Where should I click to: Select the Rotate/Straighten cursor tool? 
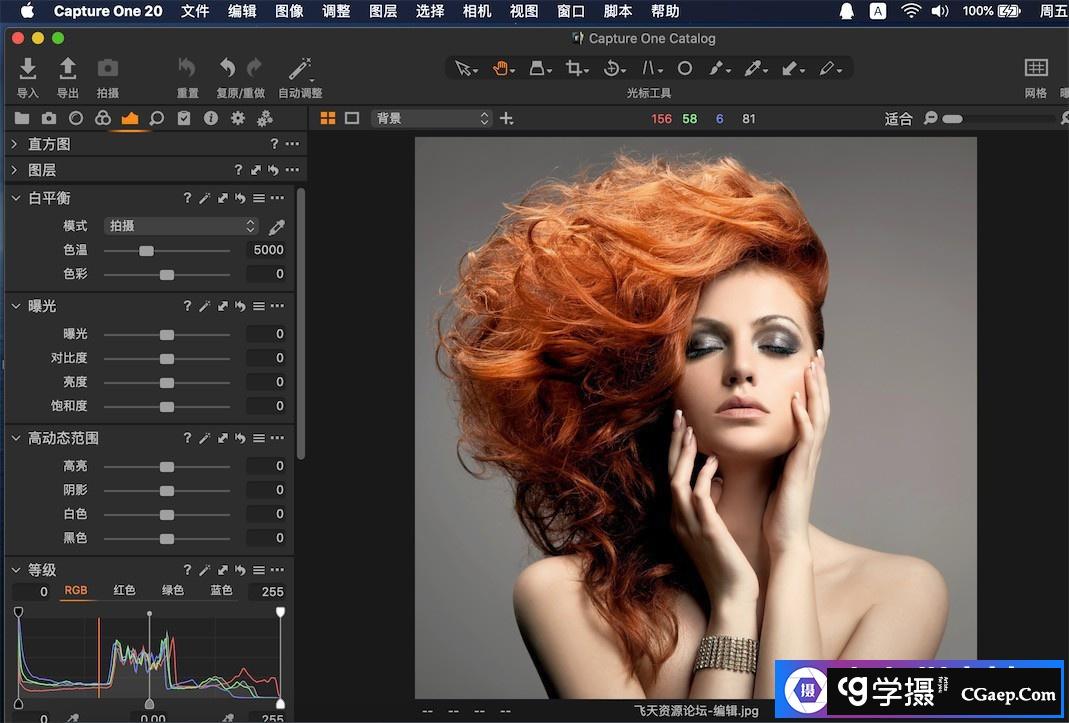pyautogui.click(x=612, y=68)
